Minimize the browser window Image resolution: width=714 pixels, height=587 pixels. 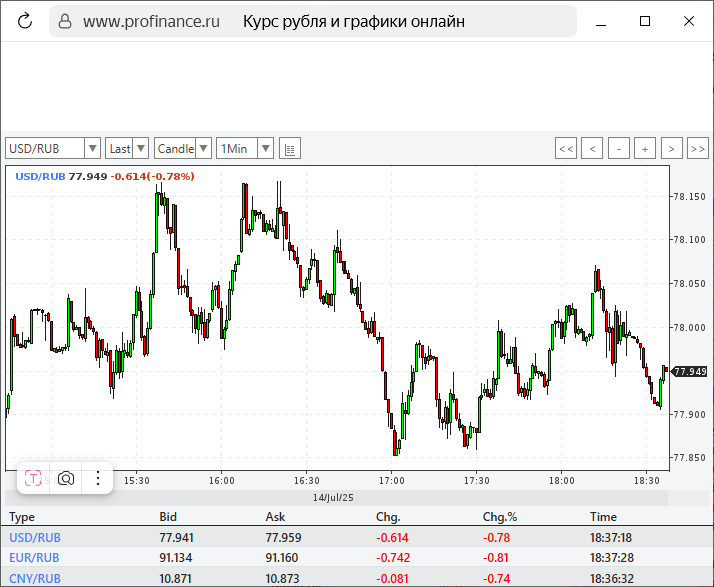pos(601,23)
